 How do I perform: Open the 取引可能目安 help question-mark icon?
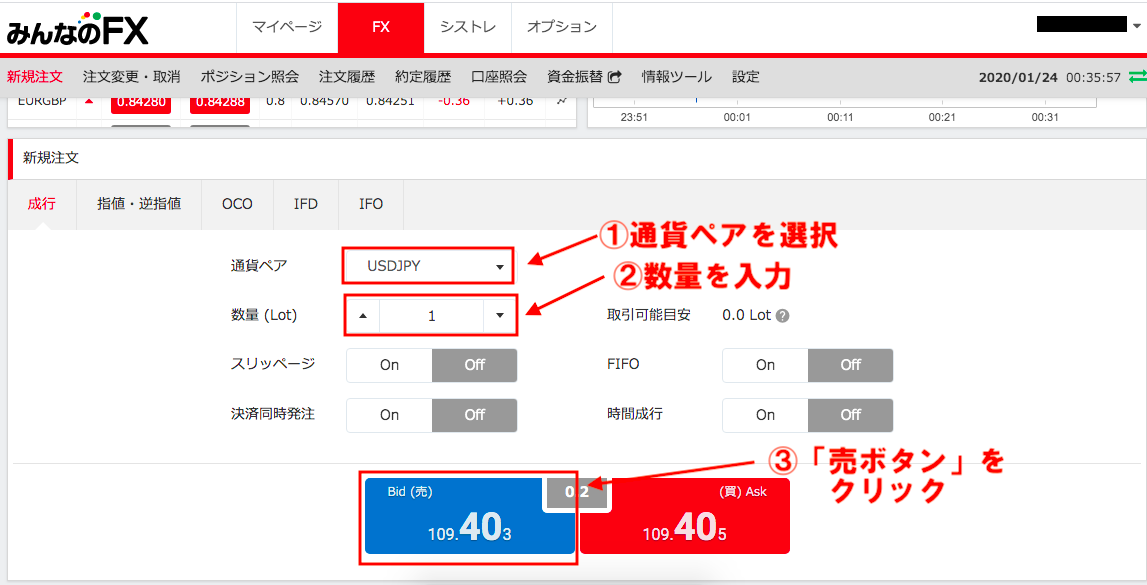784,314
